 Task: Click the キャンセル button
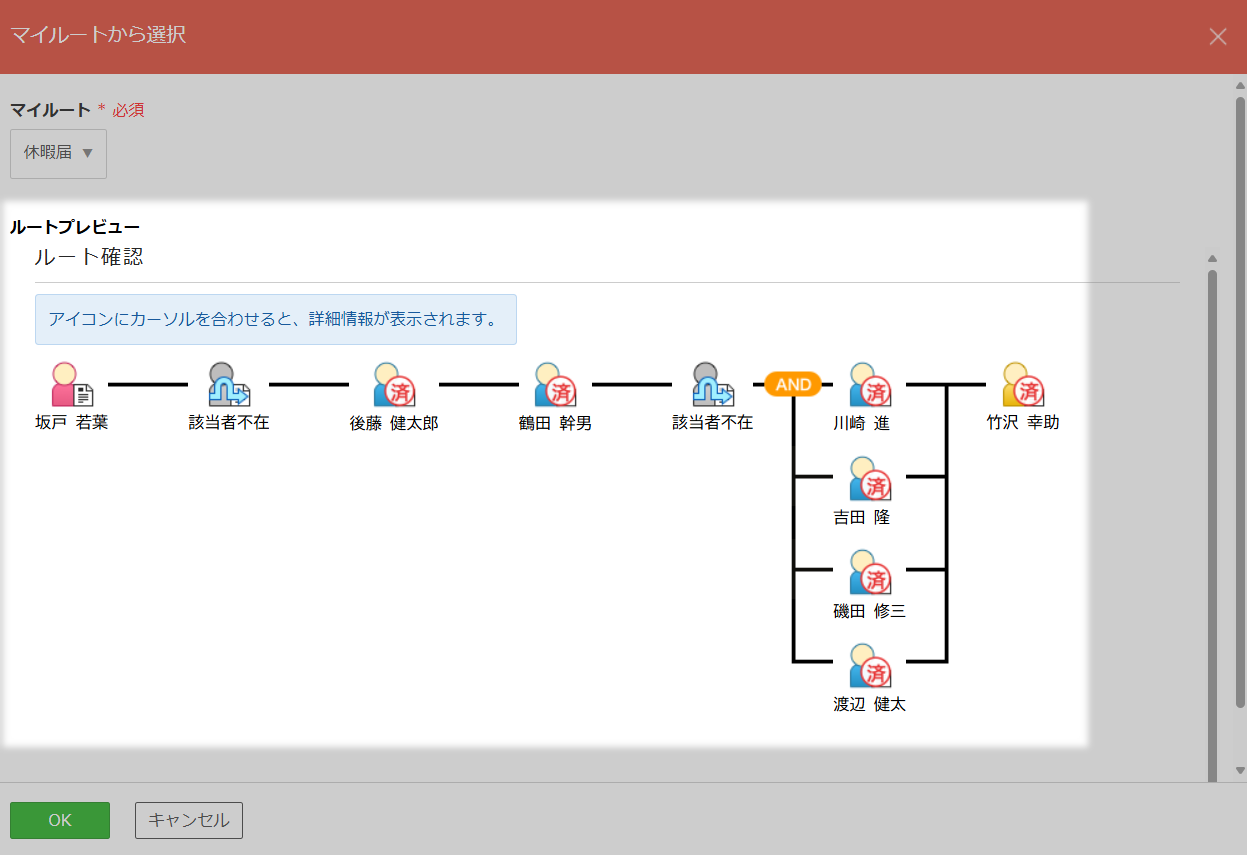(x=189, y=820)
